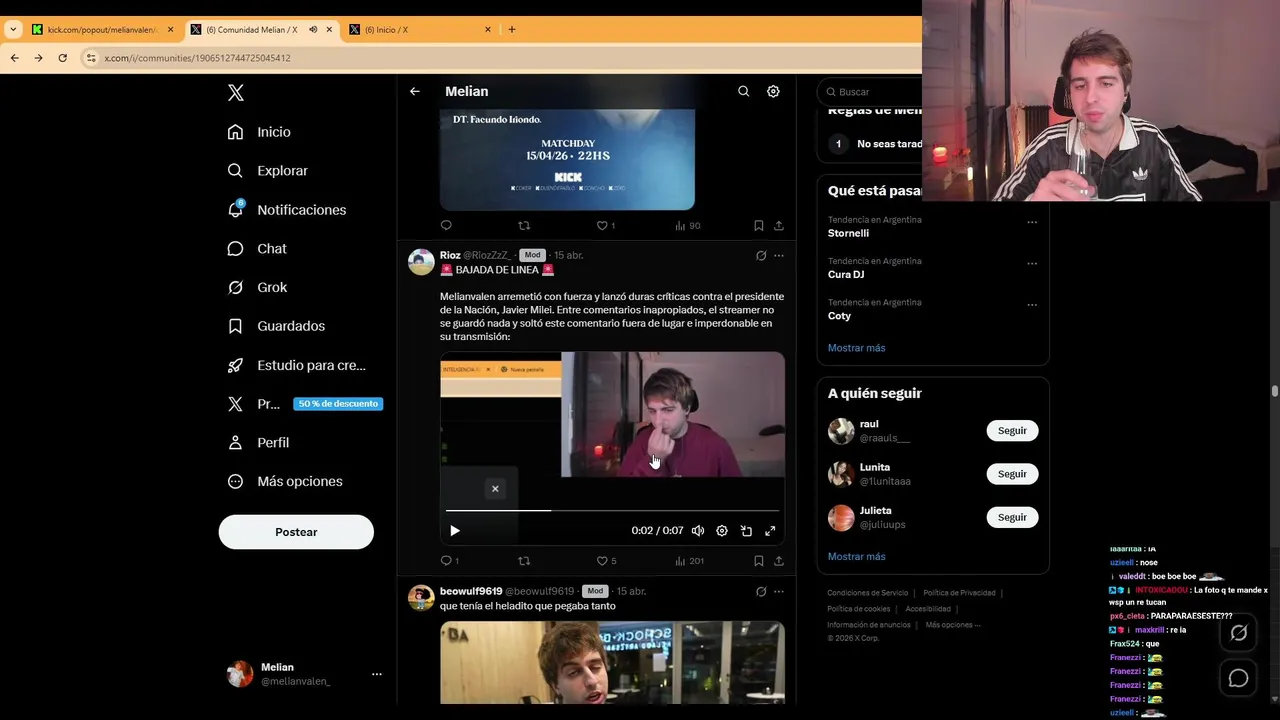
Task: Expand Más opciones in footer
Action: click(953, 625)
